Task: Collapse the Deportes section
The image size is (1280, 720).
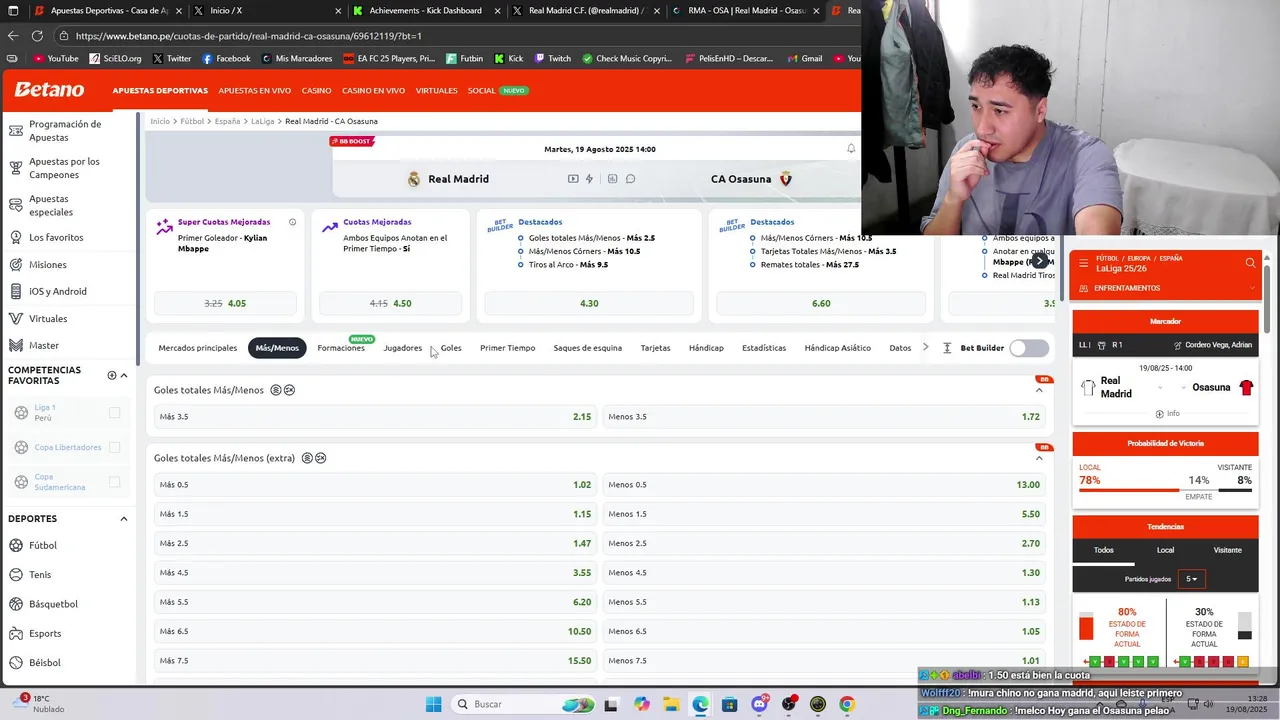Action: coord(124,519)
